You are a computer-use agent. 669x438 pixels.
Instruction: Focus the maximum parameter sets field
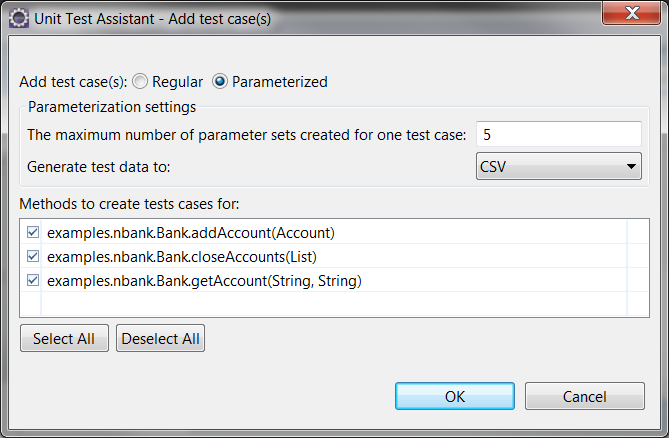[558, 134]
